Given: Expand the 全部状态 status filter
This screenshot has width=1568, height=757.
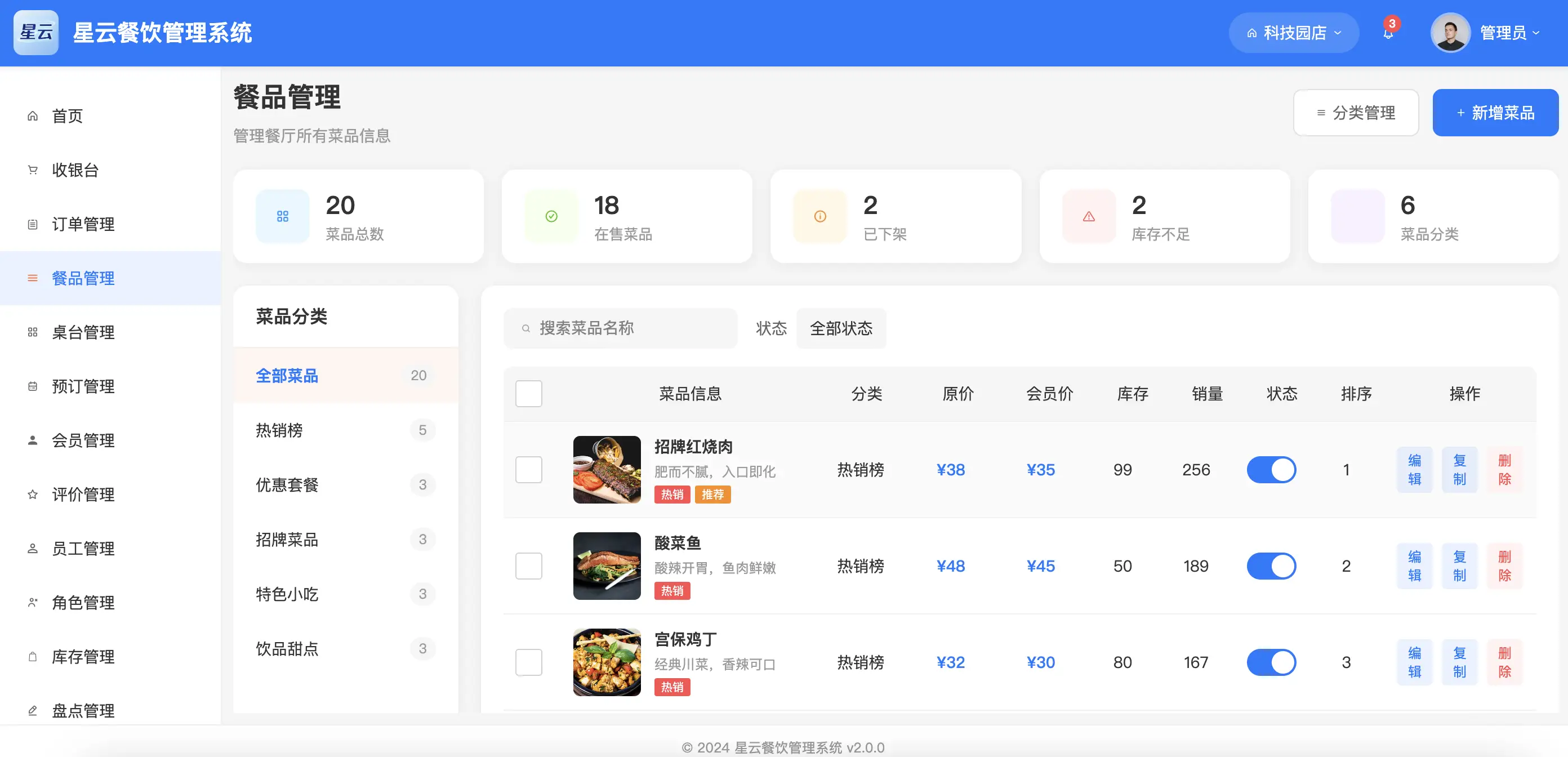Looking at the screenshot, I should [x=841, y=328].
